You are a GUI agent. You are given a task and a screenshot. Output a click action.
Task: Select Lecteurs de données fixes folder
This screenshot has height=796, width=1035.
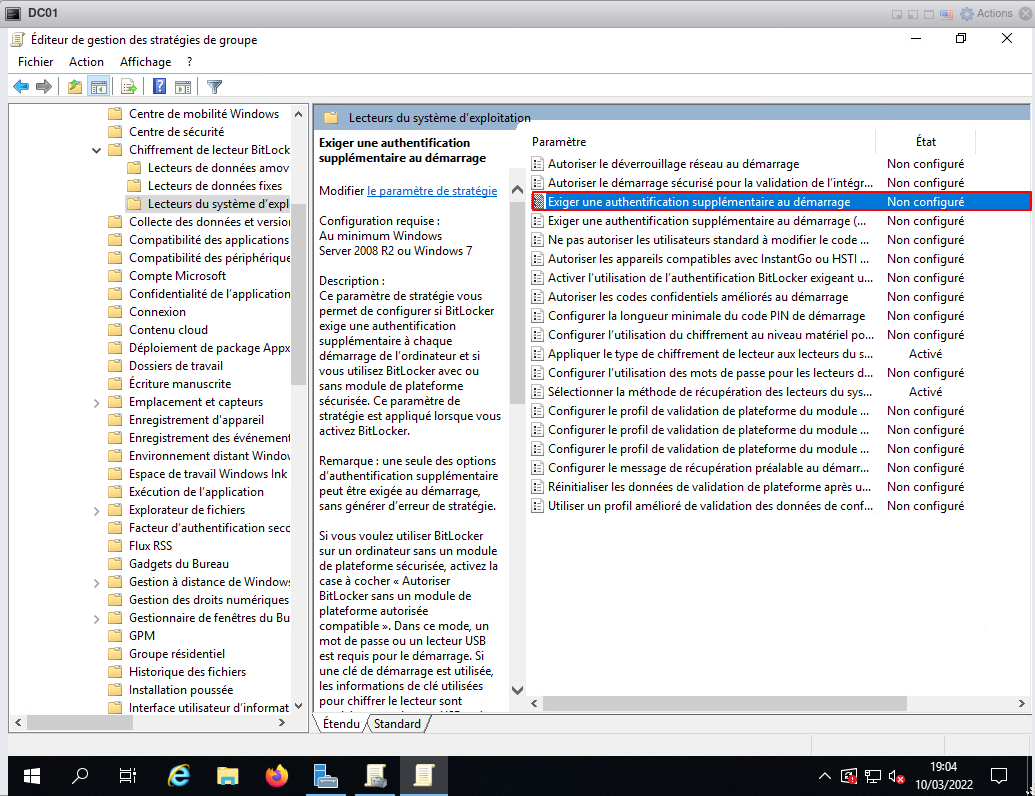[x=214, y=186]
